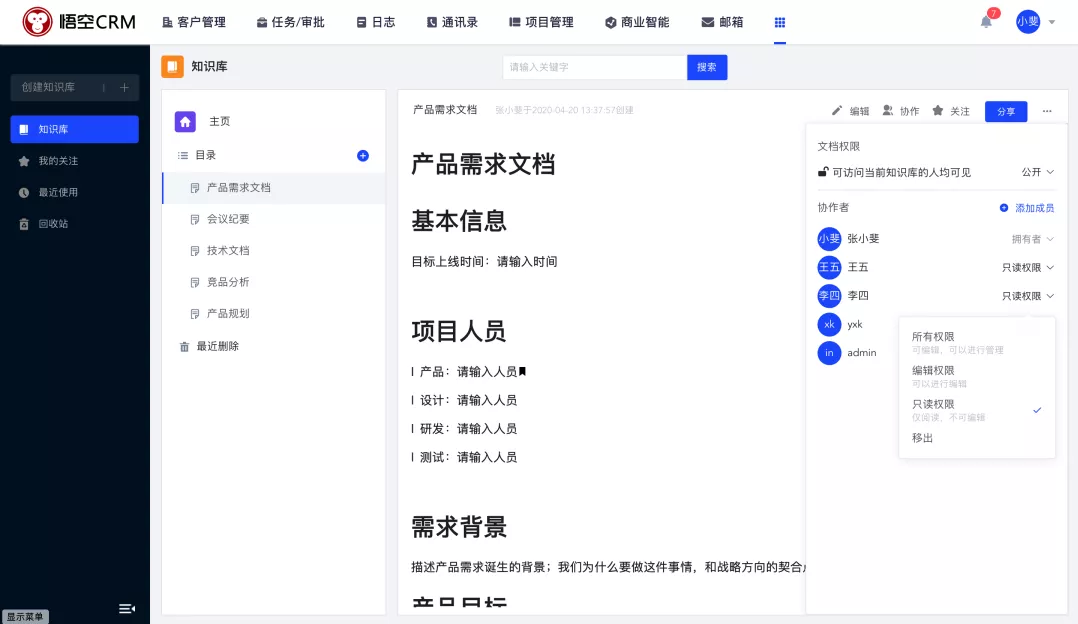Click the 目标上线时间 line
1078x624 pixels.
[484, 262]
